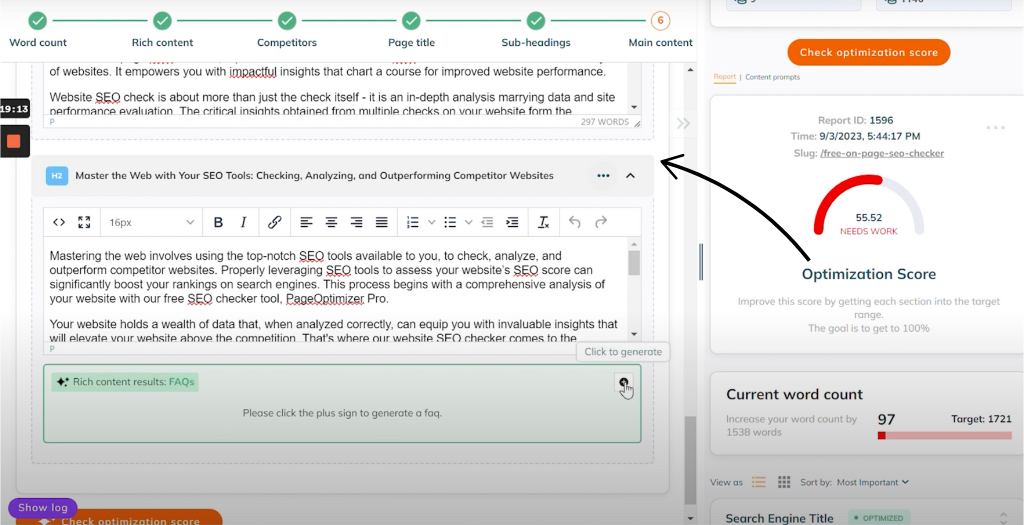Center align the paragraph text

click(x=331, y=222)
